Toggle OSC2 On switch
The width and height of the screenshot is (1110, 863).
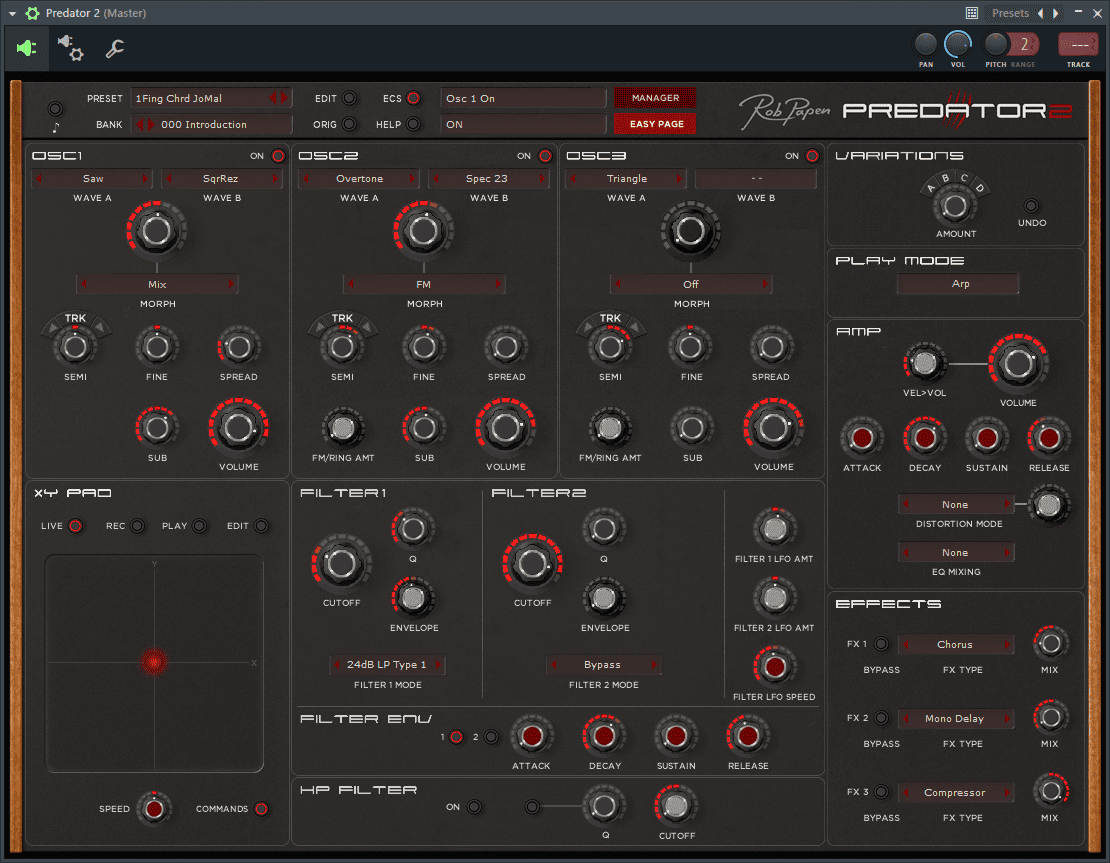pos(545,156)
